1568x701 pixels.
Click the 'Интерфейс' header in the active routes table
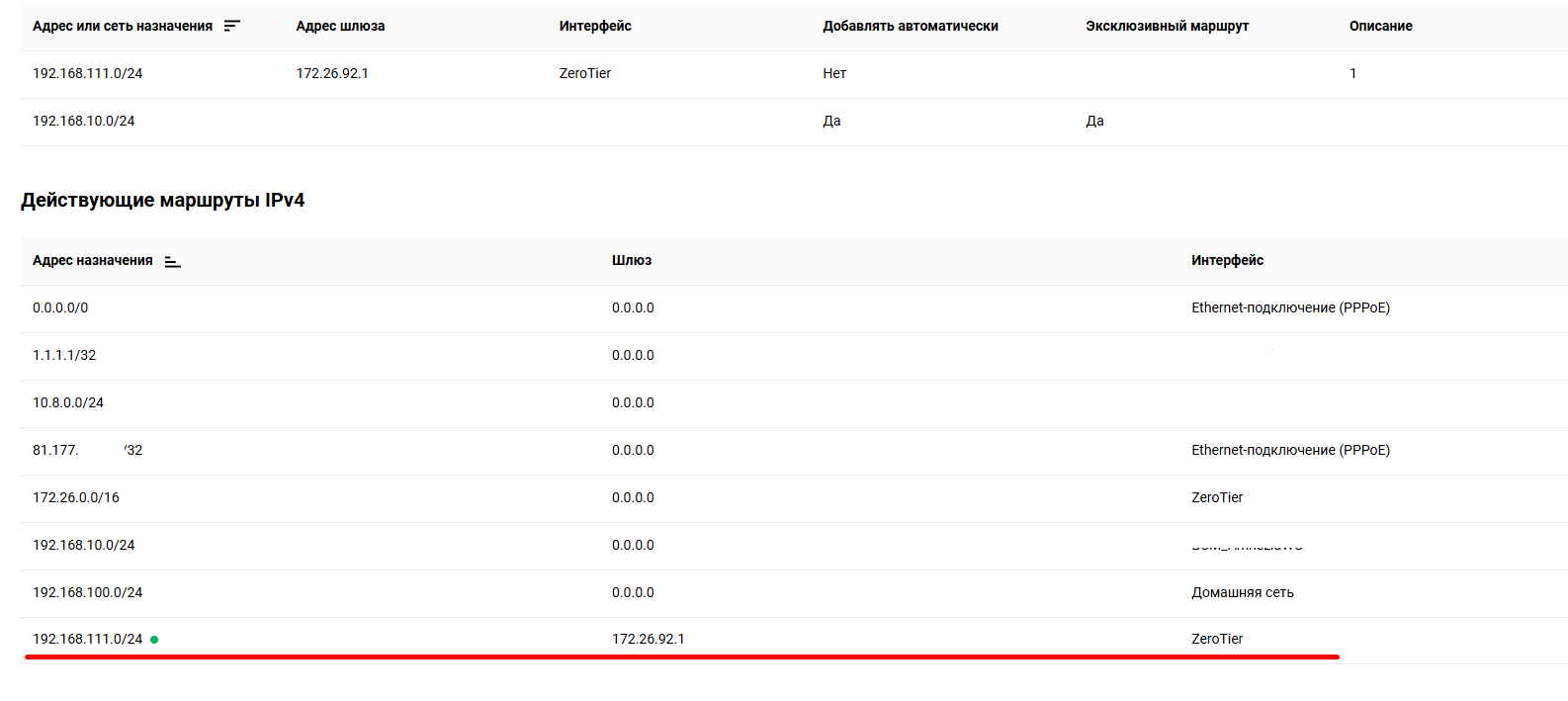pyautogui.click(x=1227, y=260)
